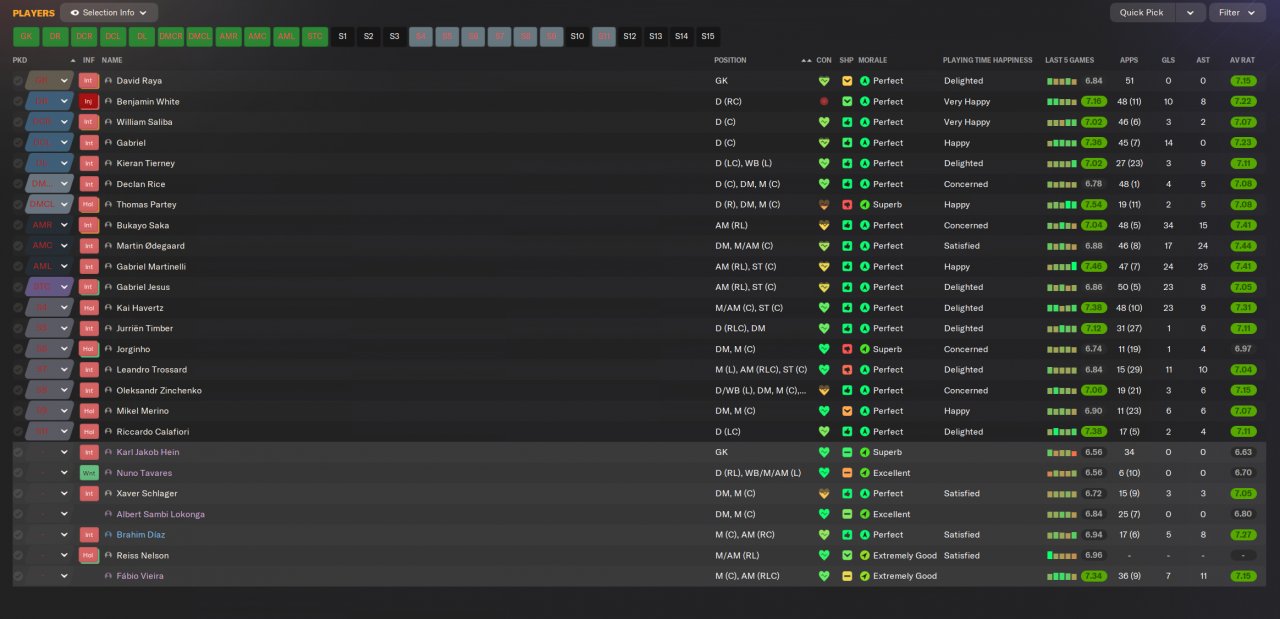Toggle the selection check for William Saliba
This screenshot has height=619, width=1280.
(18, 122)
